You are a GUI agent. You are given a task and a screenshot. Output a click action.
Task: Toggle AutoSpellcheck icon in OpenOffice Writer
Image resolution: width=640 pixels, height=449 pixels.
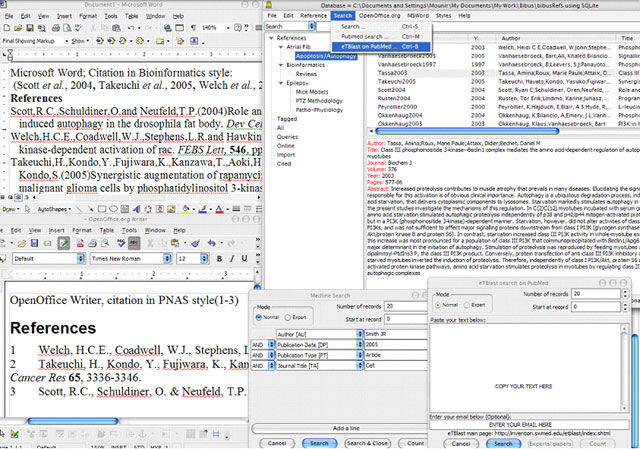134,243
